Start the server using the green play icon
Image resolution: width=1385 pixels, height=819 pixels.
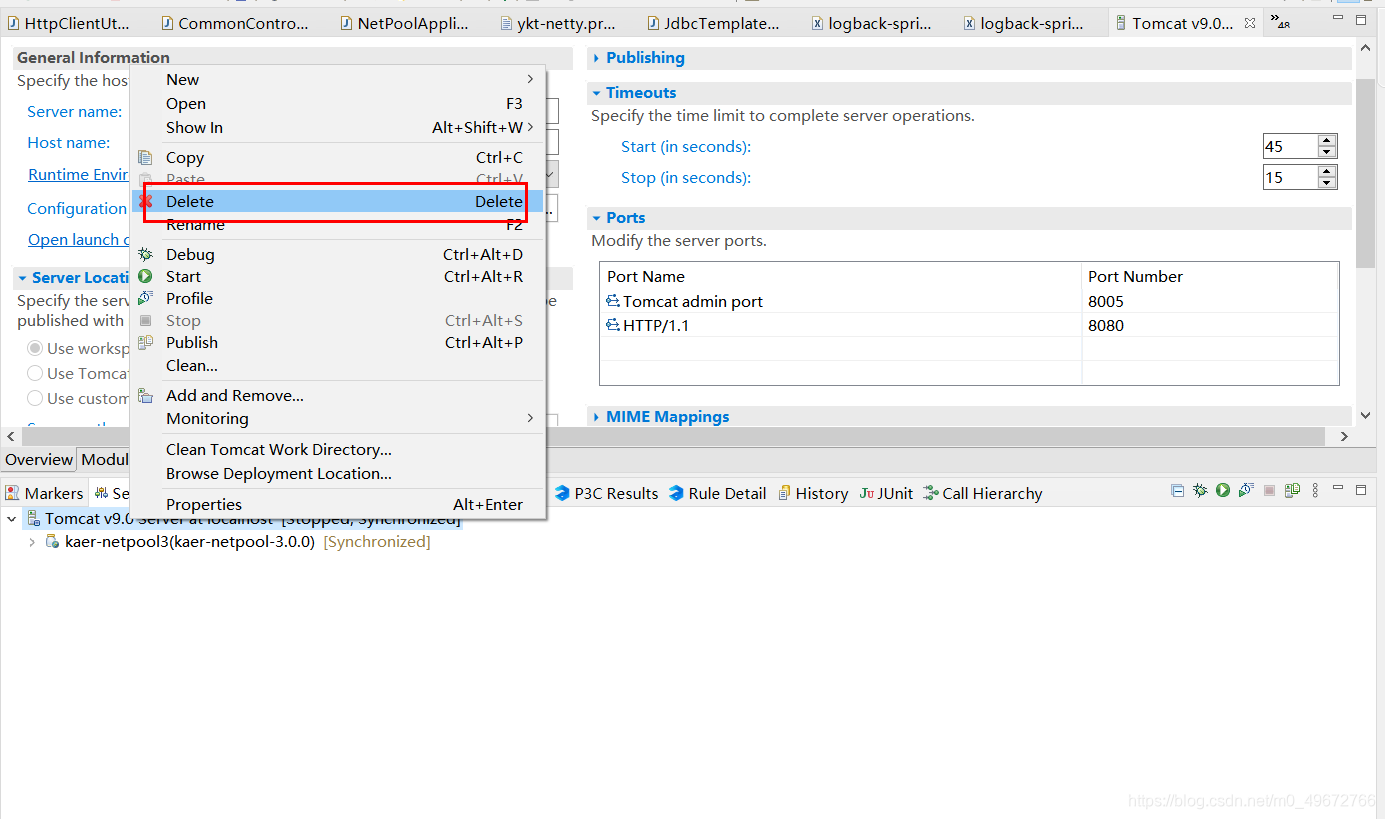click(1222, 490)
